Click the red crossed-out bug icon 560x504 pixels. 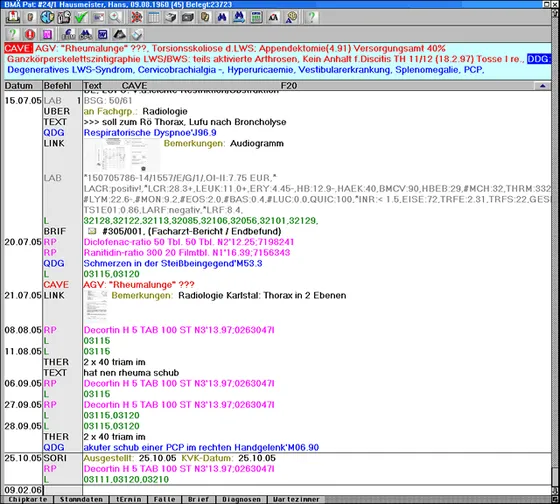136,17
